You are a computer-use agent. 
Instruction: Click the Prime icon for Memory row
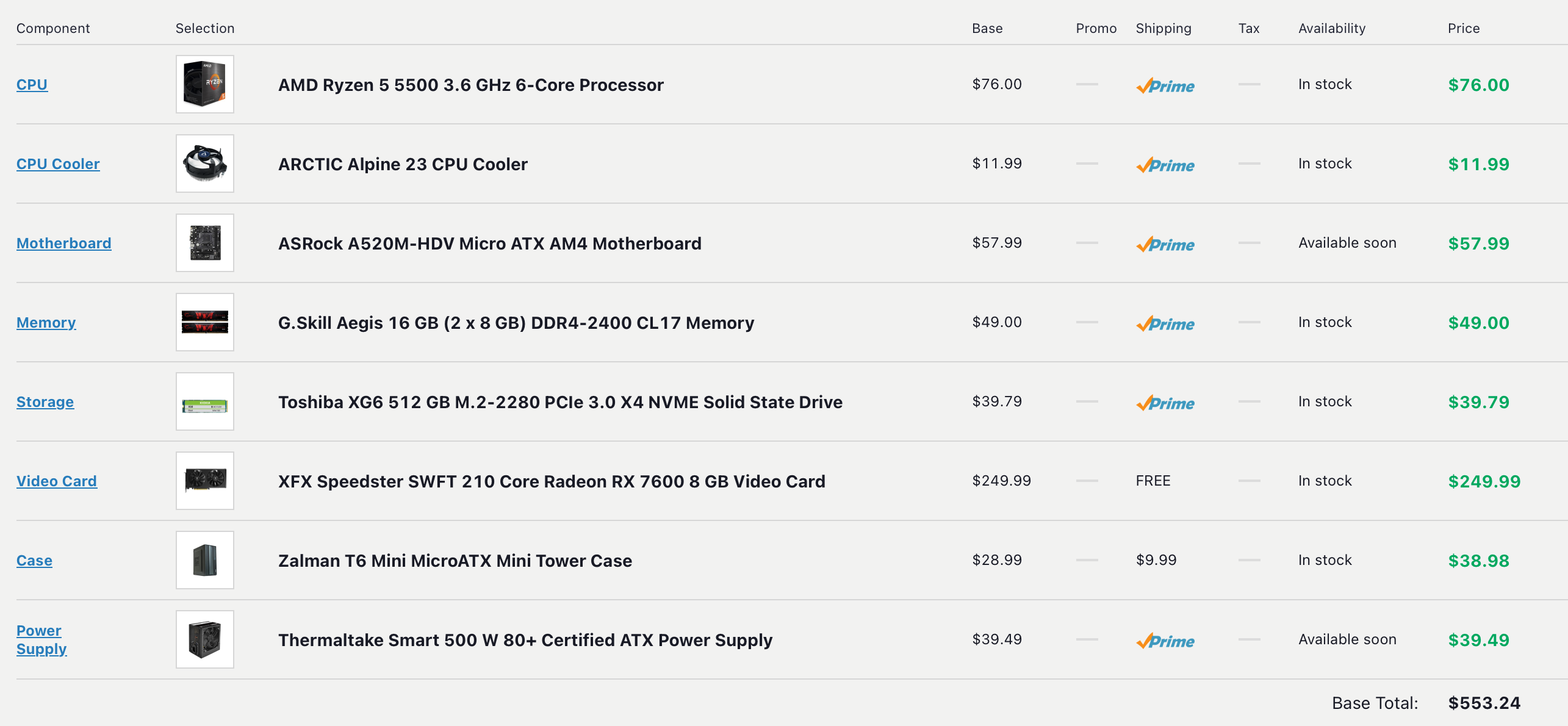(1165, 324)
